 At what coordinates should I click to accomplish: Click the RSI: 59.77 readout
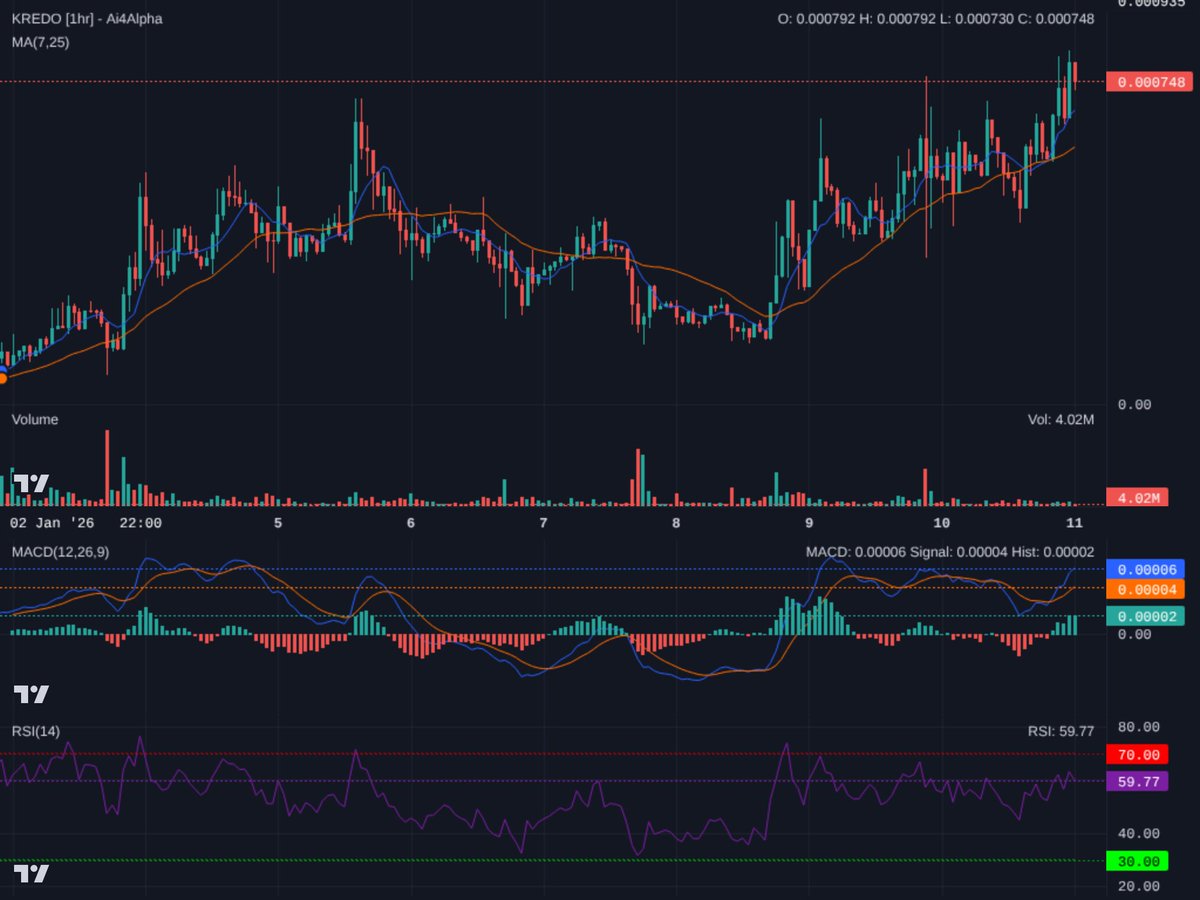point(1061,731)
